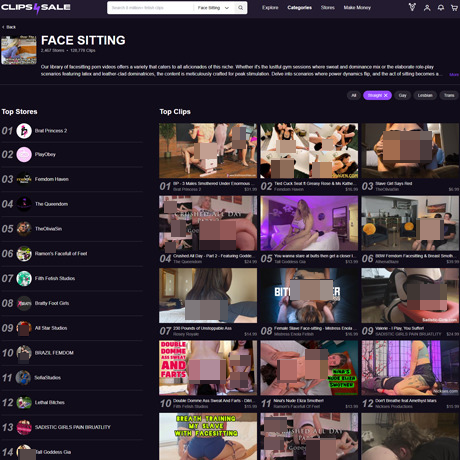This screenshot has height=460, width=460.
Task: Click the store avatar in row 13
Action: coord(24,427)
